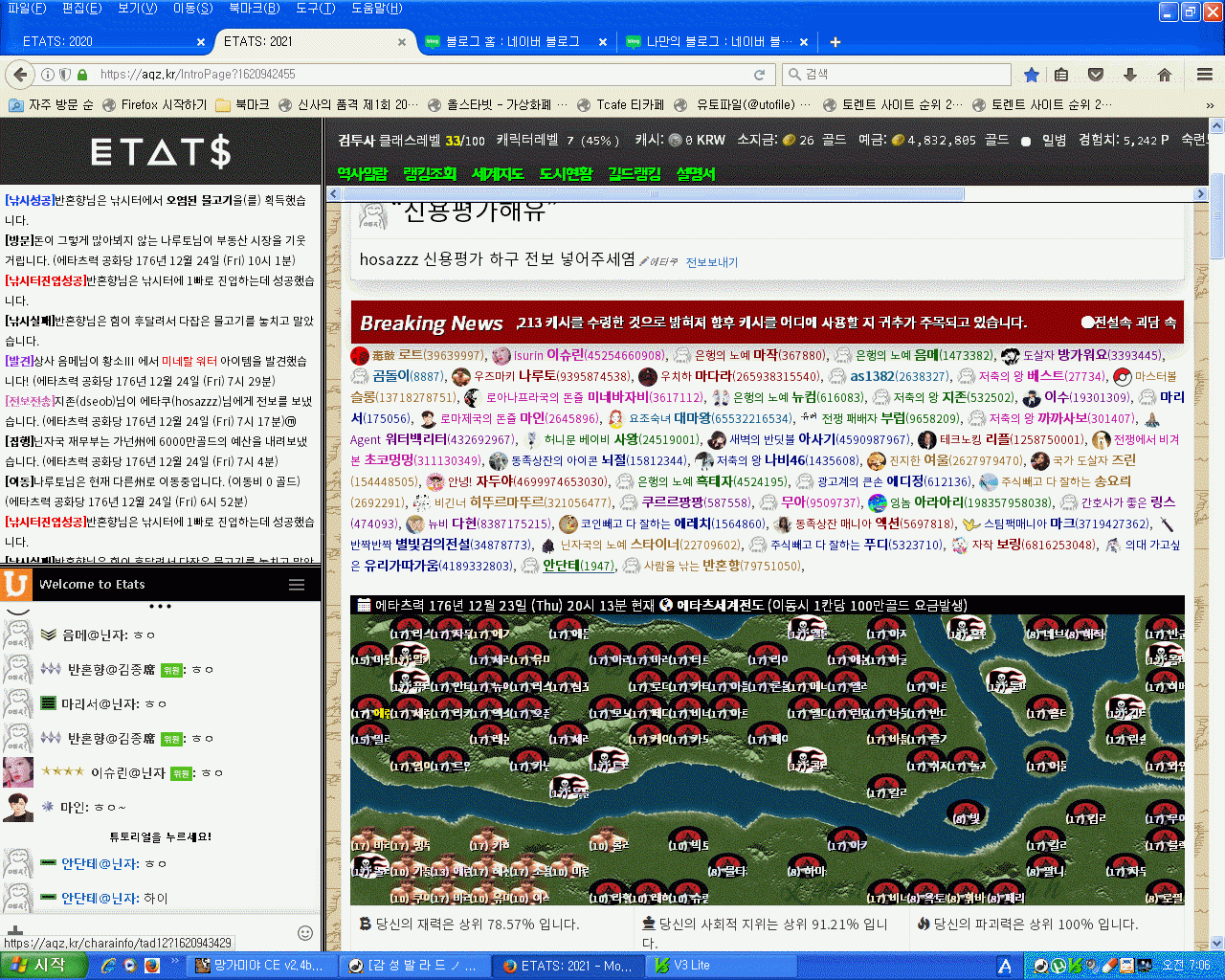Open the 보기(V) menu
Image resolution: width=1225 pixels, height=980 pixels.
click(137, 9)
